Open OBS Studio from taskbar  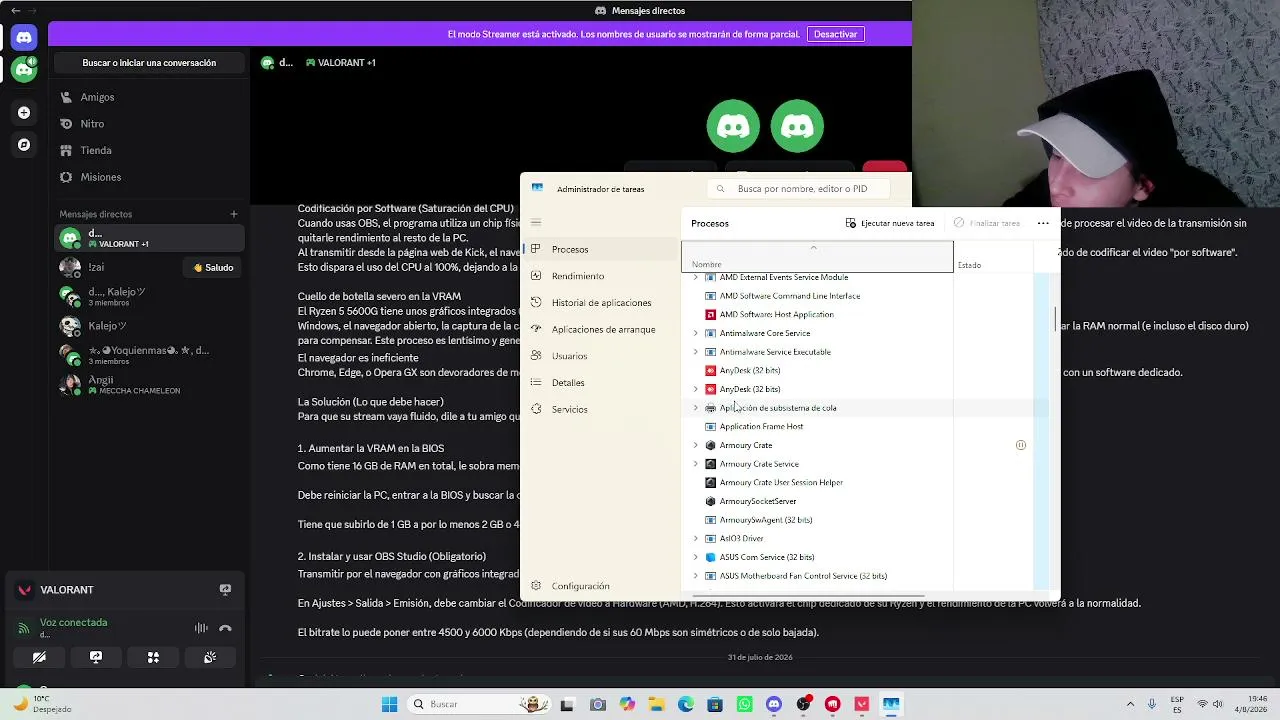pyautogui.click(x=803, y=704)
